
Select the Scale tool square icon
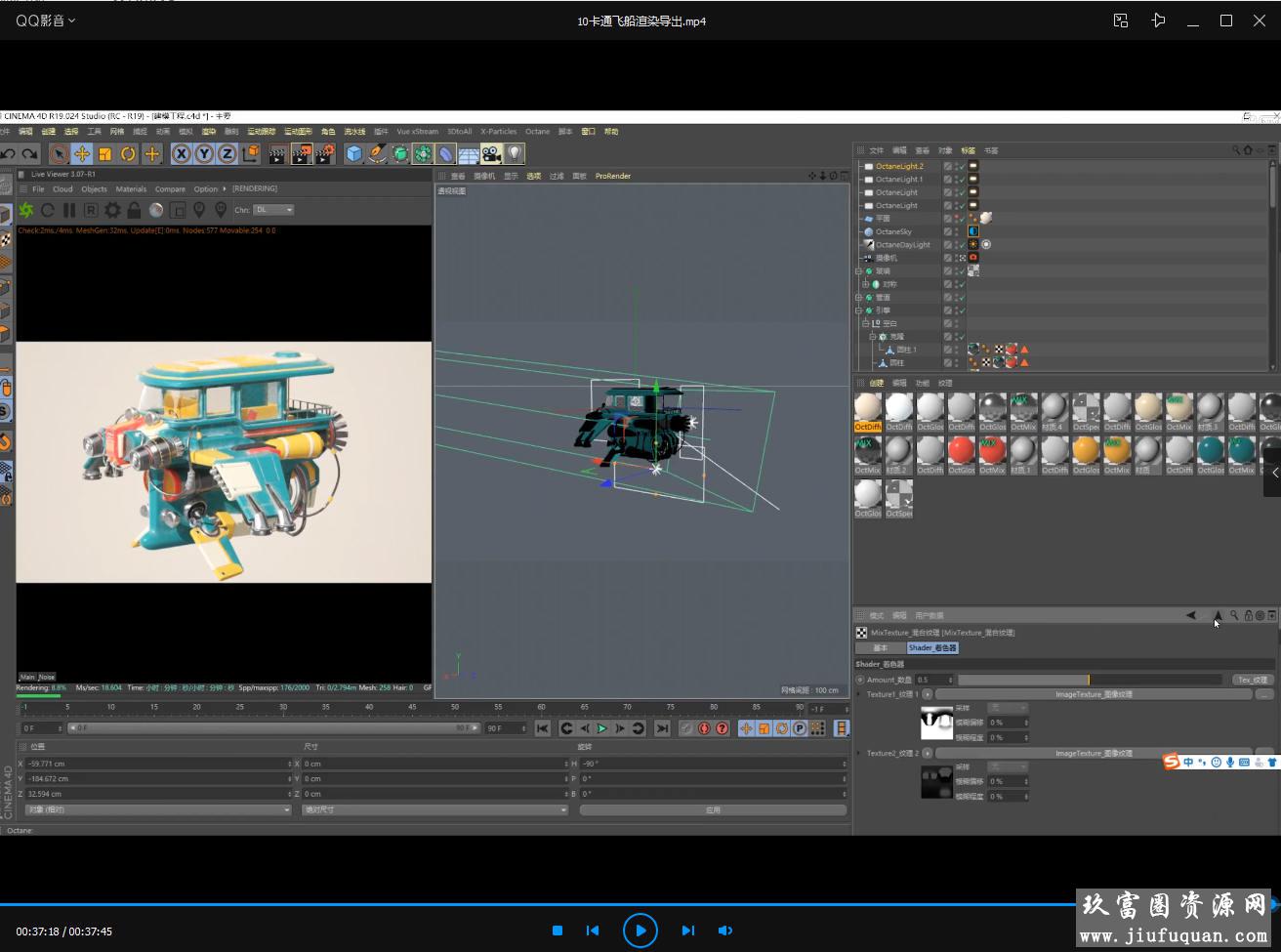(105, 154)
